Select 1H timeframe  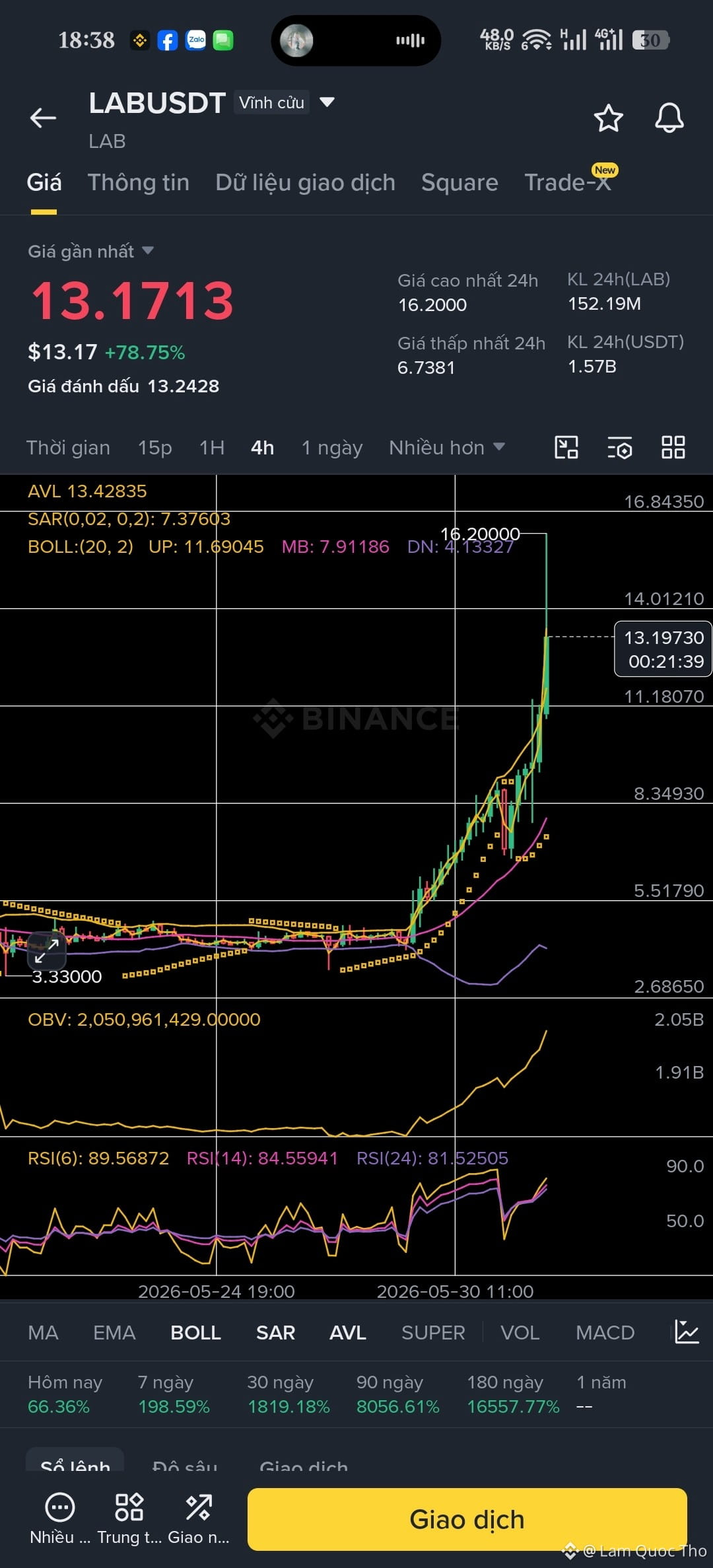[x=212, y=447]
